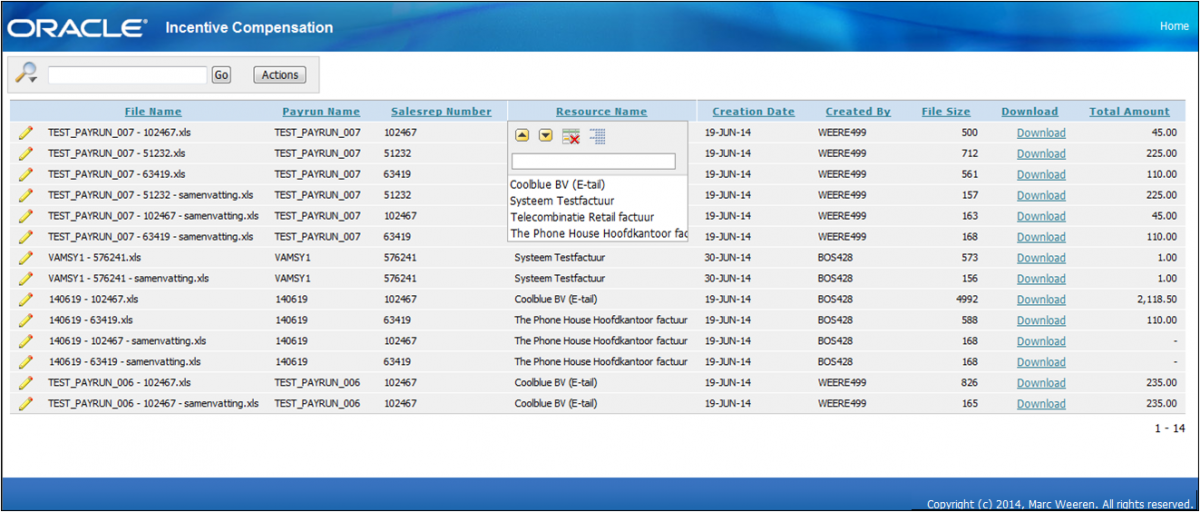Click the hide column icon with red X

click(x=571, y=136)
